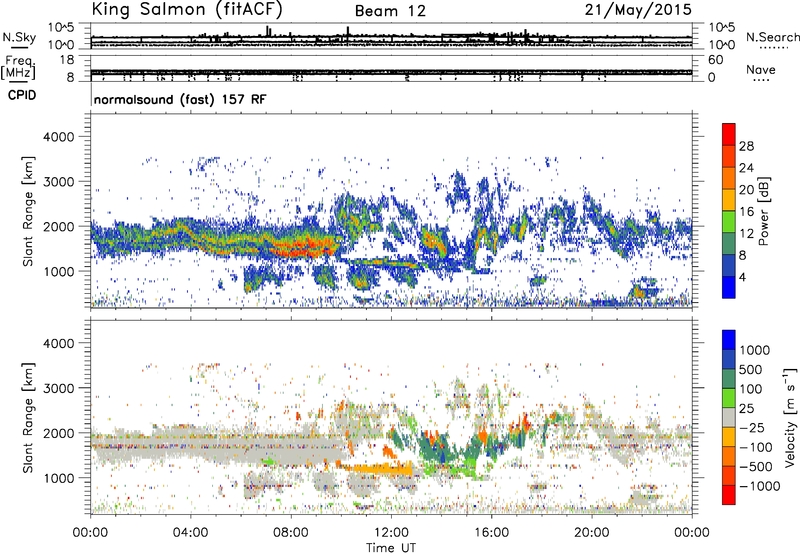Click 'Slant Range [km]' label of power panel
This screenshot has height=554, width=800.
[x=29, y=211]
